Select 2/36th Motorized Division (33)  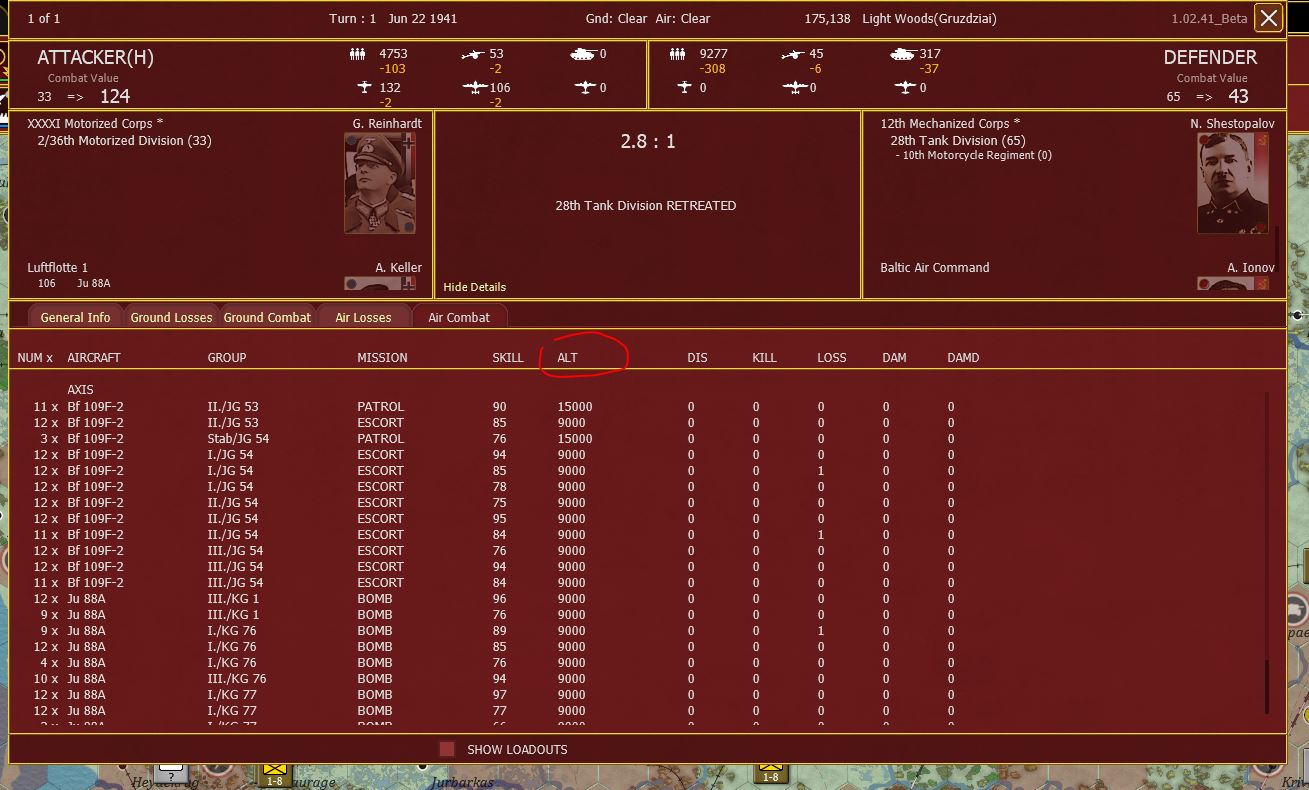pos(124,141)
